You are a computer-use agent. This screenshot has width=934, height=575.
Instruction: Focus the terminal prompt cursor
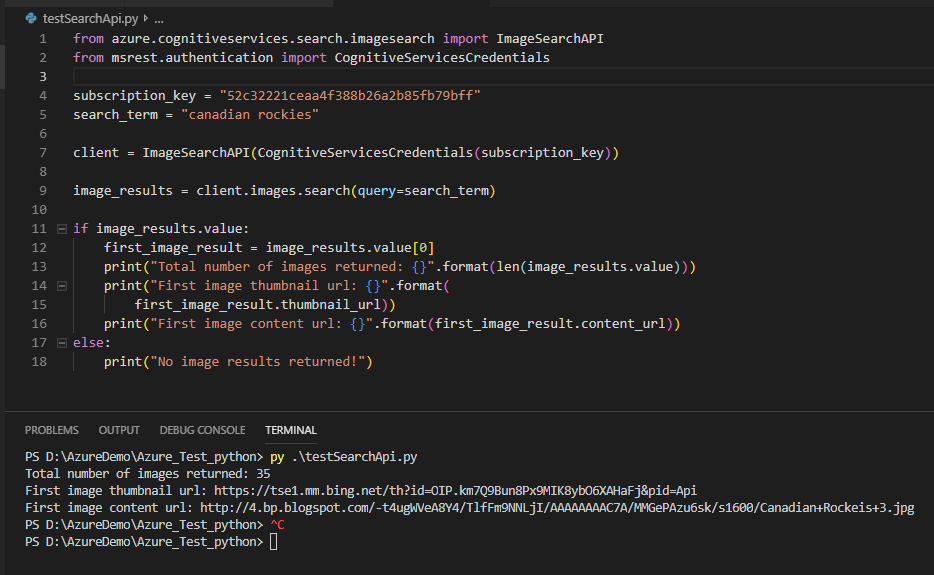coord(274,542)
